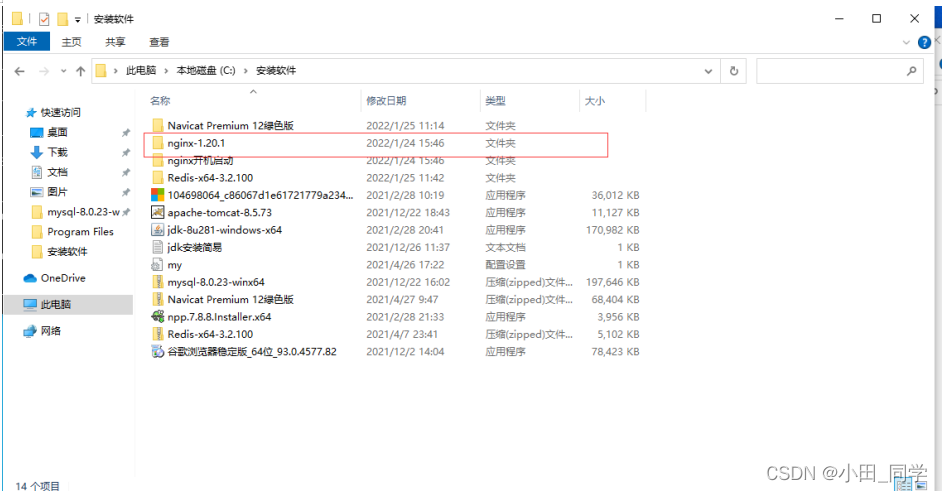Switch to the 主页 ribbon tab
The width and height of the screenshot is (942, 492).
point(71,42)
